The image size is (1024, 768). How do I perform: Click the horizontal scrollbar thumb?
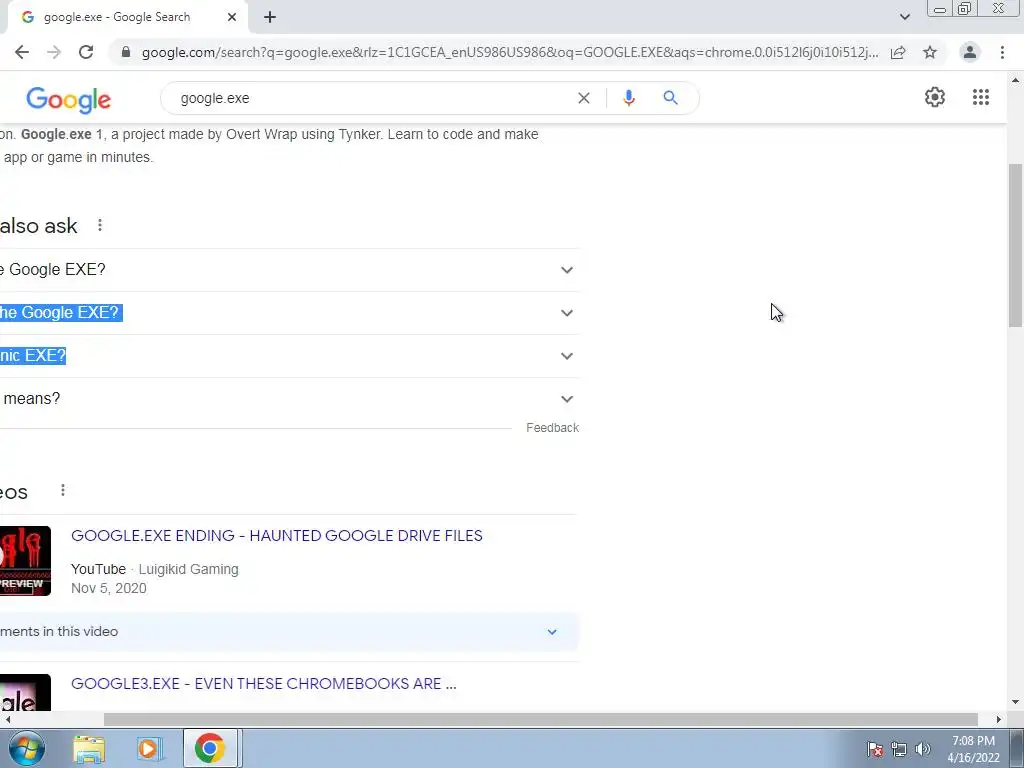click(x=540, y=720)
